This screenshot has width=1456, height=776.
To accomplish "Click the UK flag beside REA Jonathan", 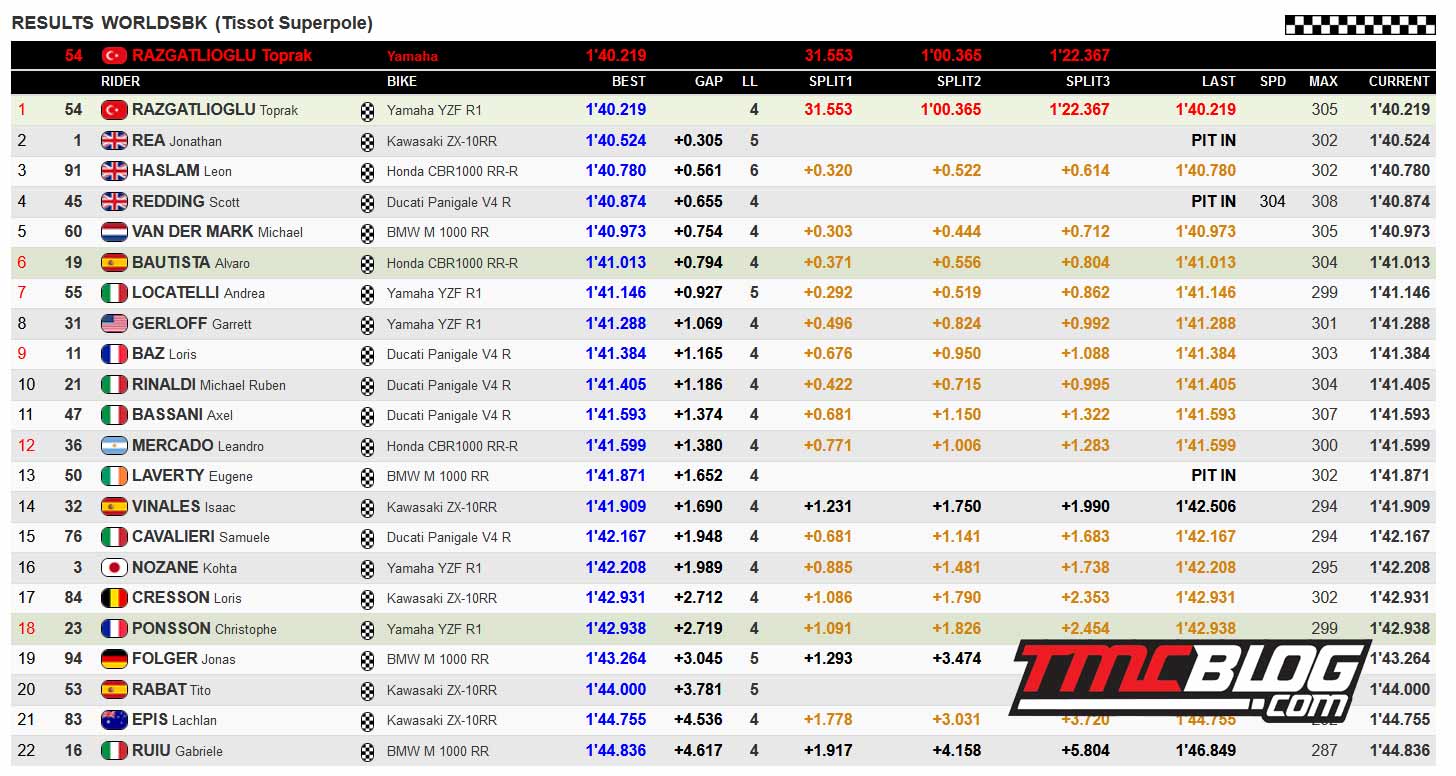I will pyautogui.click(x=114, y=141).
